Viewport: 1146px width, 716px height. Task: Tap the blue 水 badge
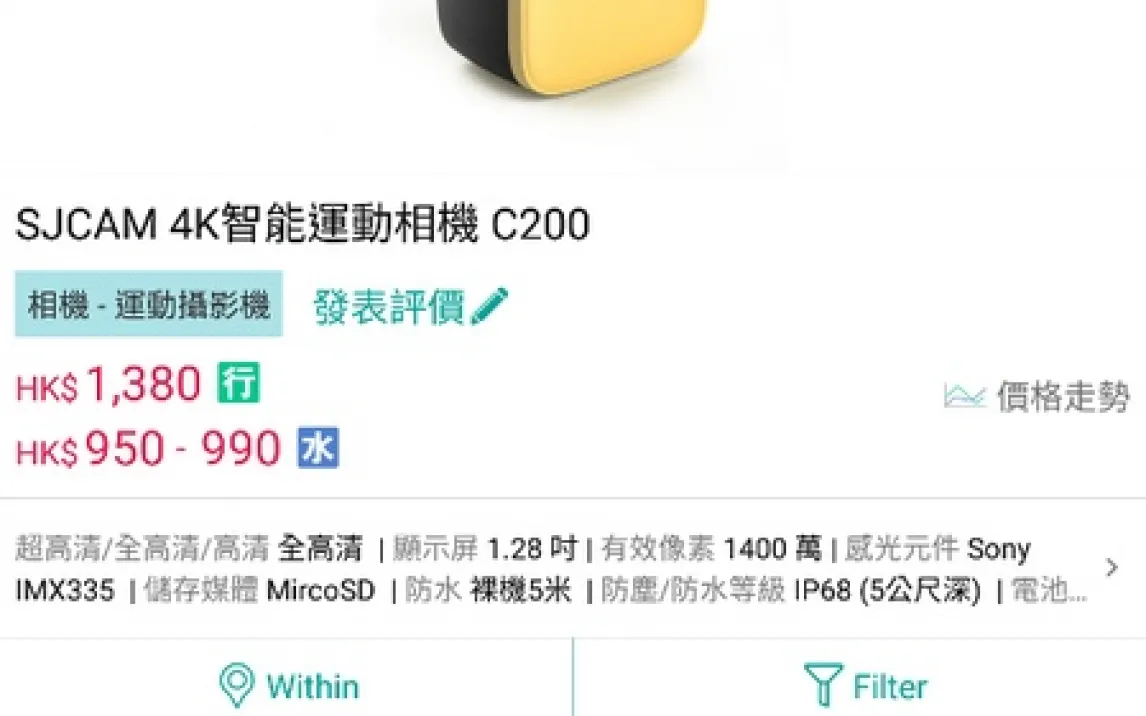(x=318, y=447)
